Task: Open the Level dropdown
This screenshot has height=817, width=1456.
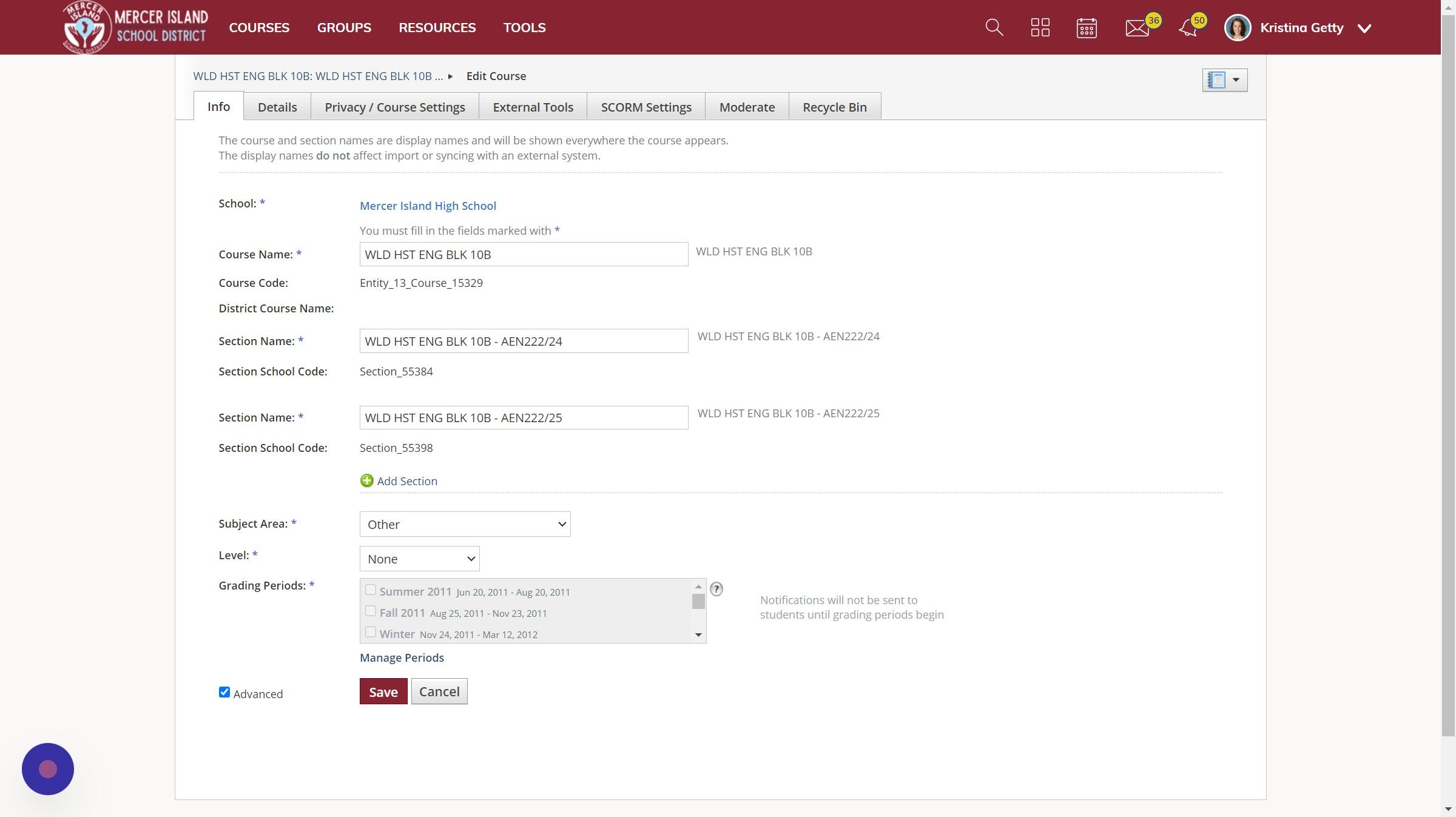Action: (x=419, y=559)
